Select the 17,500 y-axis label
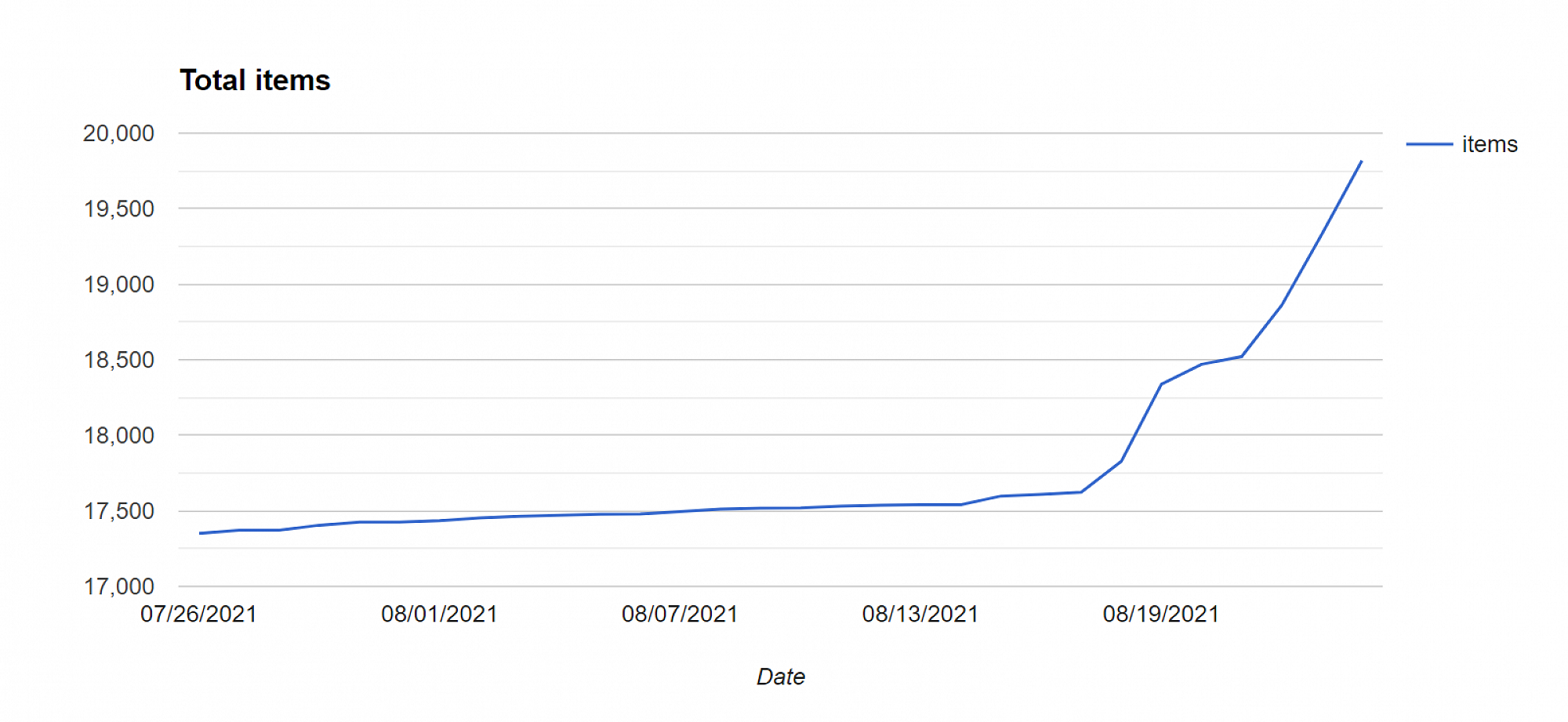This screenshot has height=722, width=1568. 119,511
